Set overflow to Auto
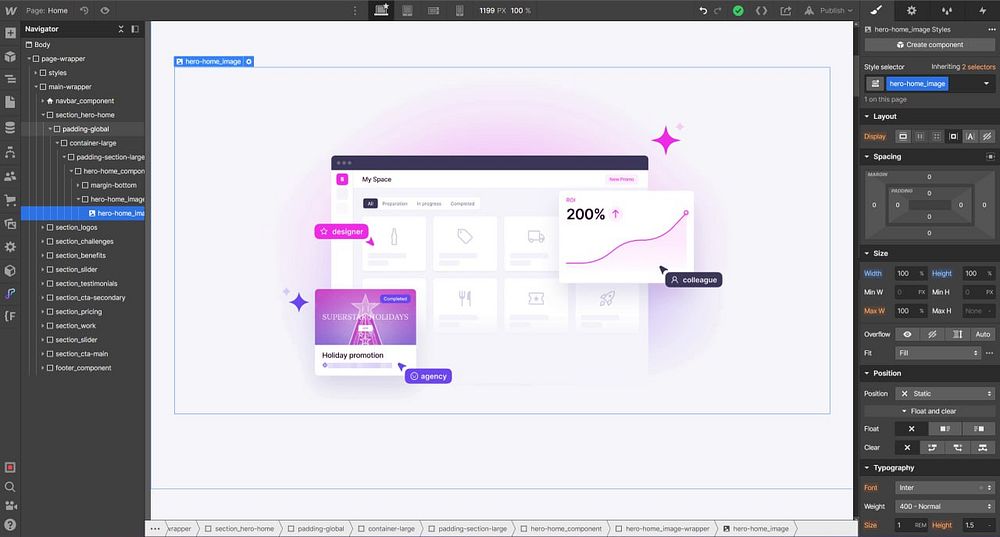 [x=983, y=334]
